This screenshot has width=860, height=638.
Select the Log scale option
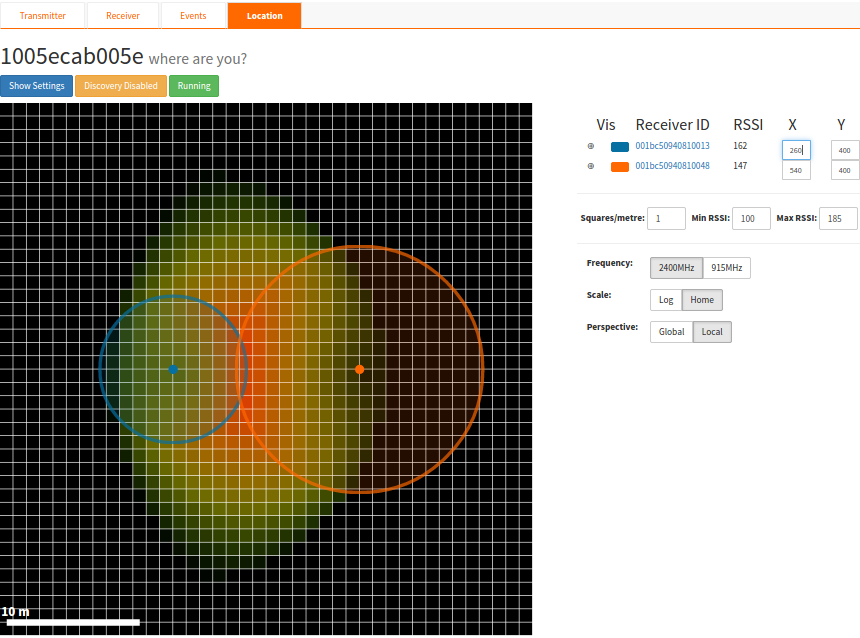click(666, 300)
